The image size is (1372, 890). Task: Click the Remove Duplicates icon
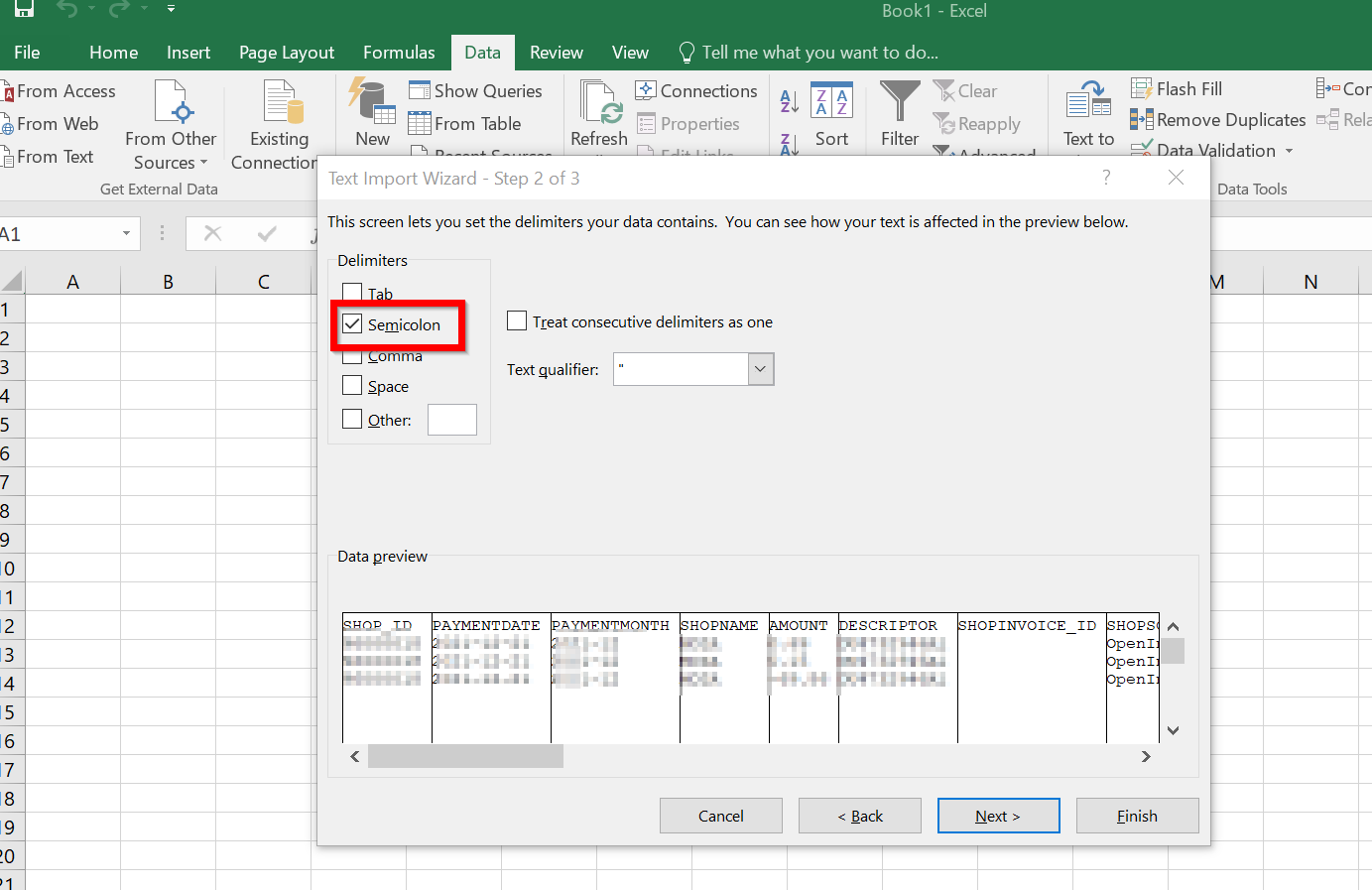click(x=1142, y=120)
